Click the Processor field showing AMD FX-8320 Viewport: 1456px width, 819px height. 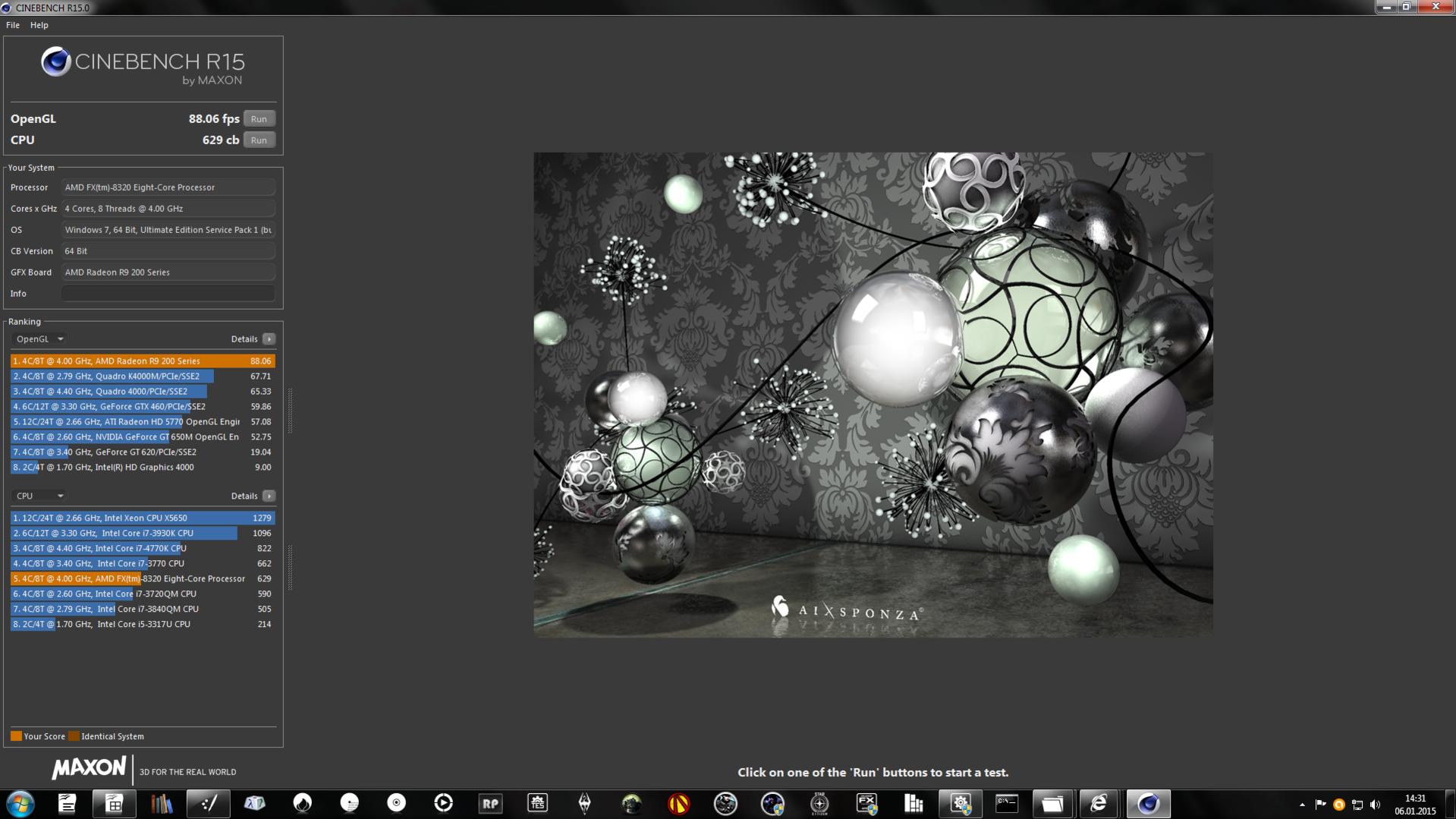(x=168, y=187)
